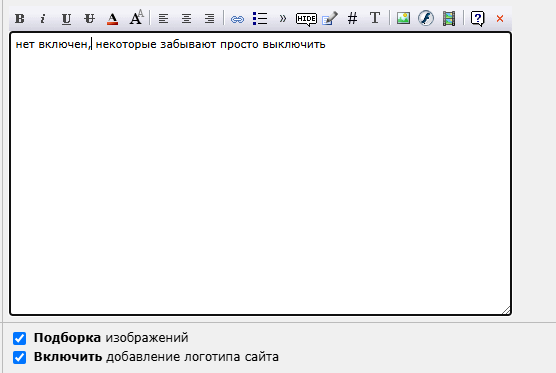Click inside the message text area

coord(260,173)
